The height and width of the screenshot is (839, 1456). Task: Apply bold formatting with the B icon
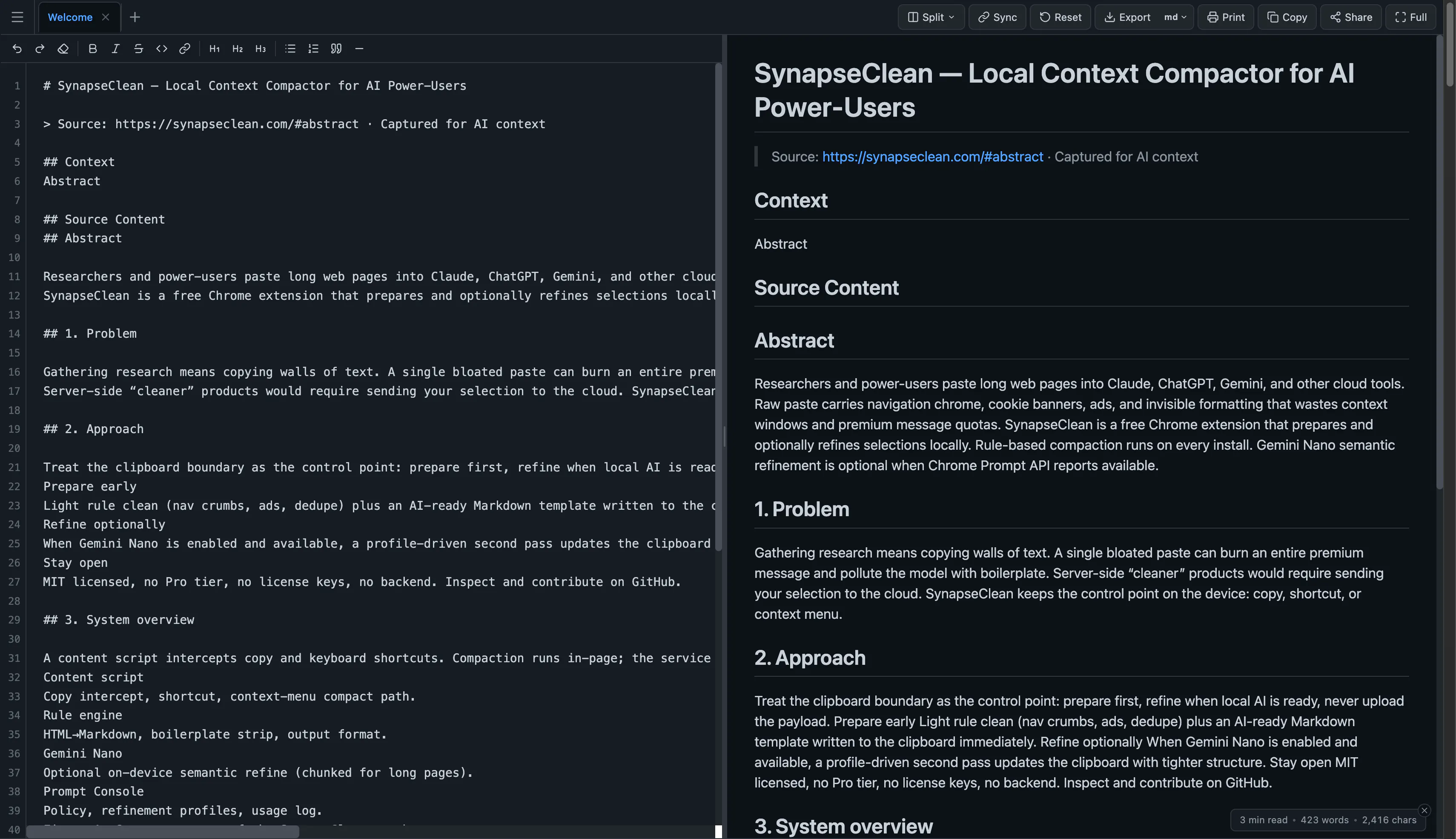93,49
